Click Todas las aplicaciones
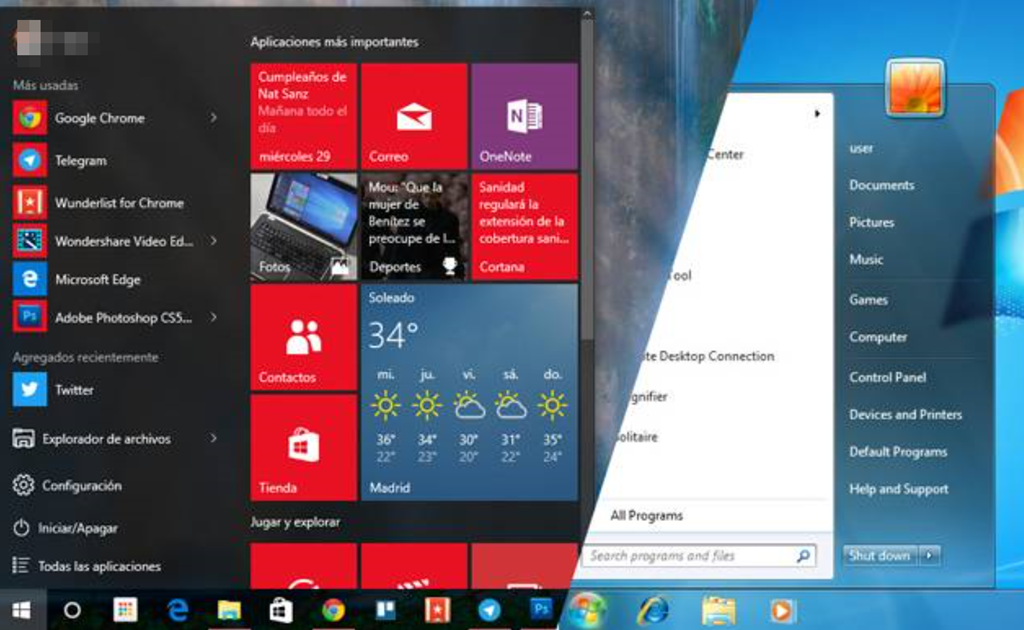1024x630 pixels. 98,566
